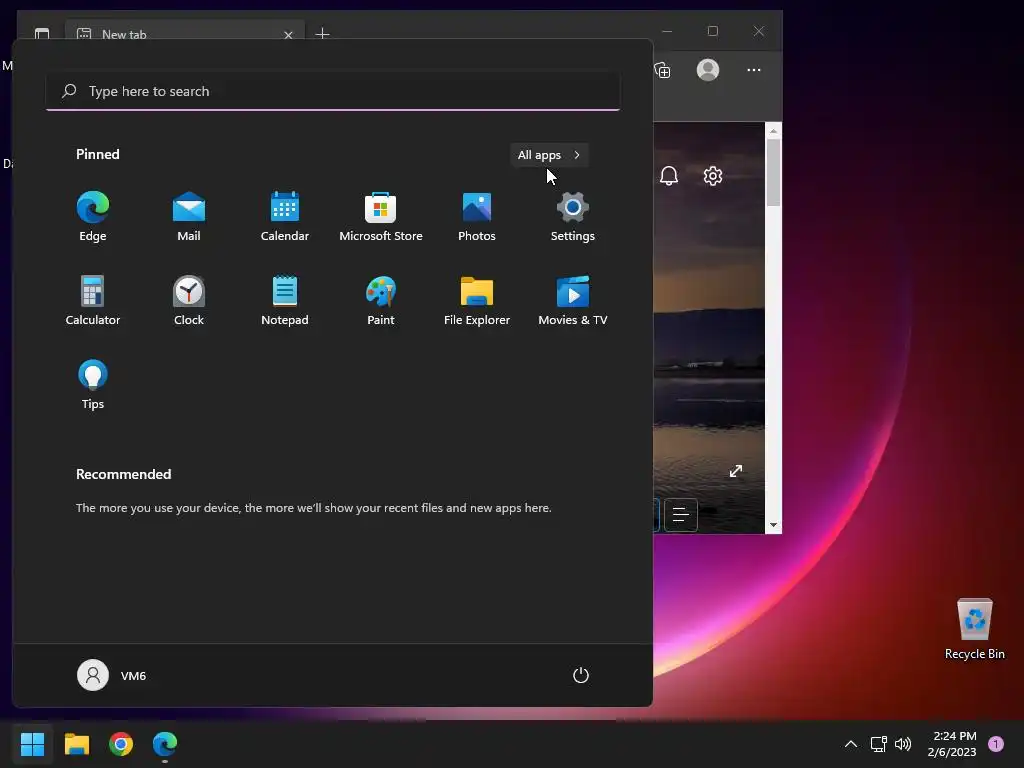This screenshot has height=768, width=1024.
Task: Open the notification count badge
Action: (x=996, y=744)
